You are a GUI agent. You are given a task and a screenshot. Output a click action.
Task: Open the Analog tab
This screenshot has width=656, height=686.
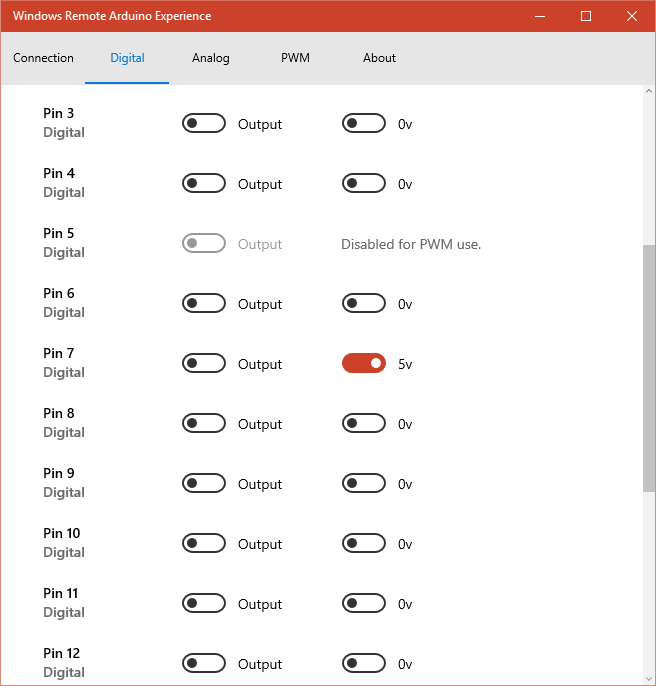[210, 58]
